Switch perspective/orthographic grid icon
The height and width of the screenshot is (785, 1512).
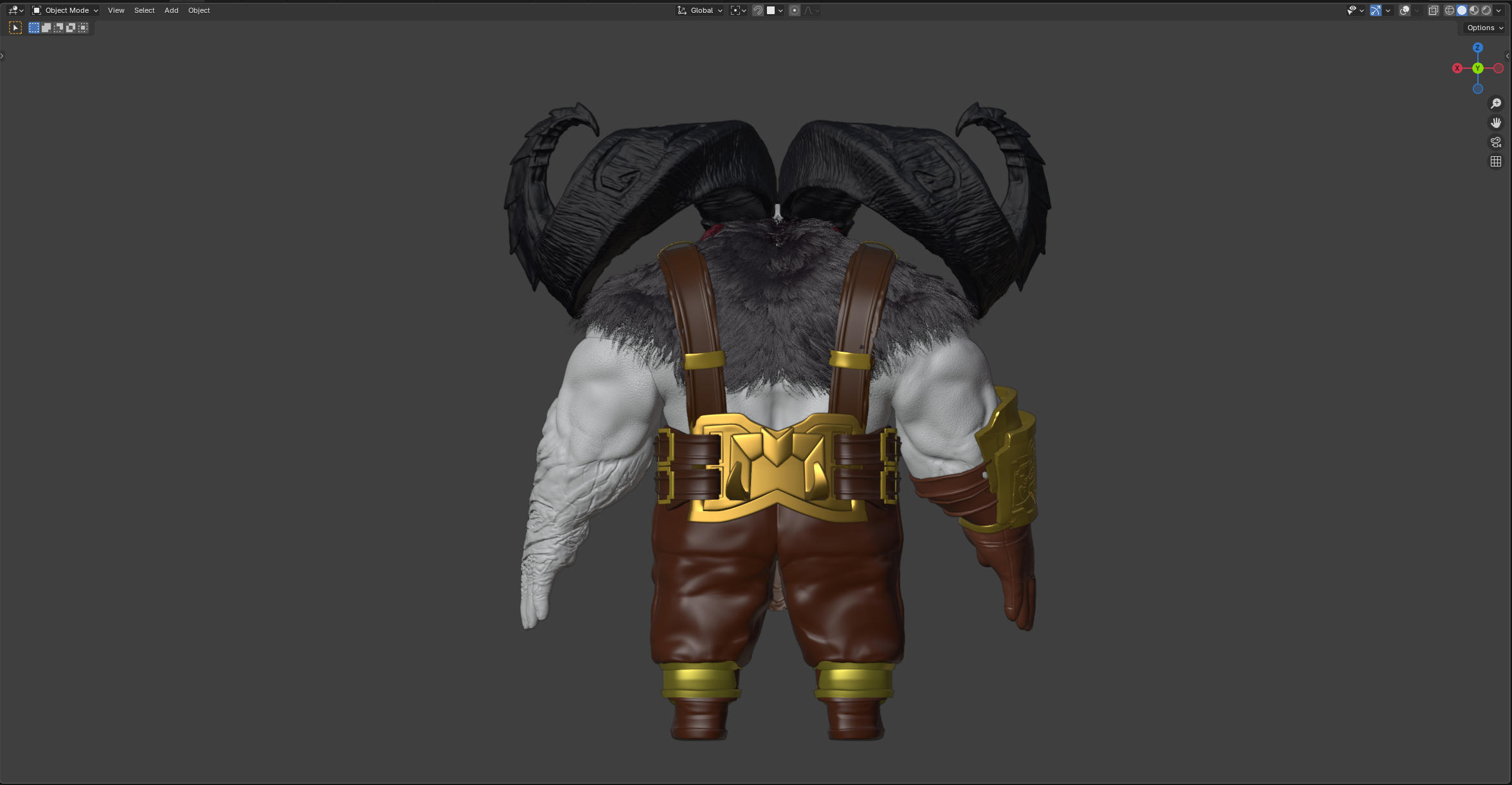1496,161
